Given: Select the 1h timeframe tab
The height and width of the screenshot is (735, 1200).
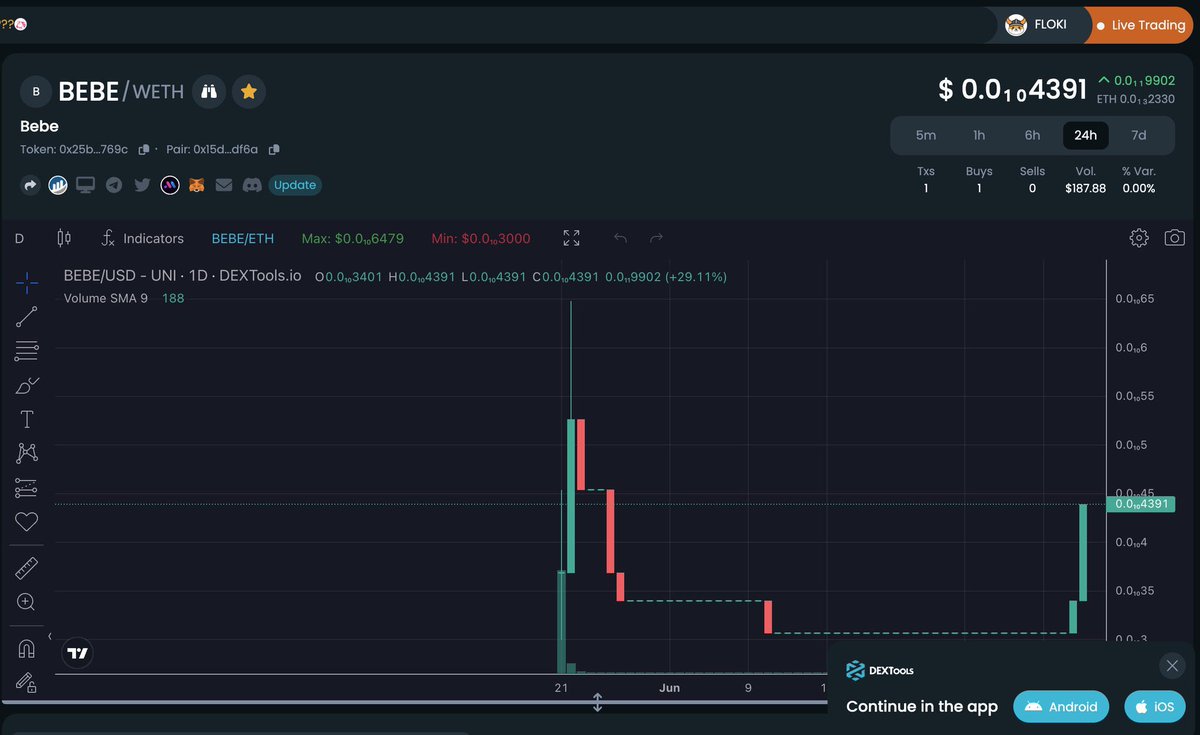Looking at the screenshot, I should [979, 135].
